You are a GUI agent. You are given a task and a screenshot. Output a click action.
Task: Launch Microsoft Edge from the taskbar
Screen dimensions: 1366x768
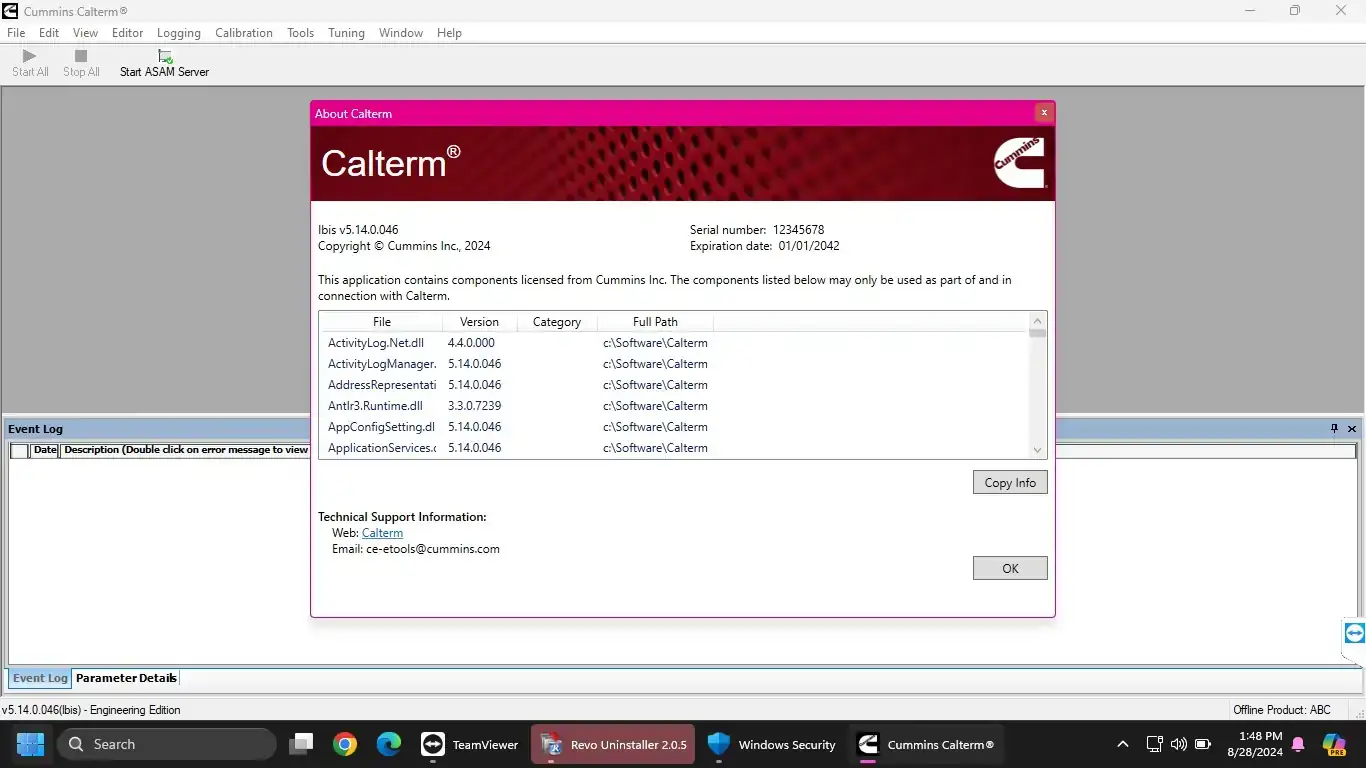[x=389, y=744]
